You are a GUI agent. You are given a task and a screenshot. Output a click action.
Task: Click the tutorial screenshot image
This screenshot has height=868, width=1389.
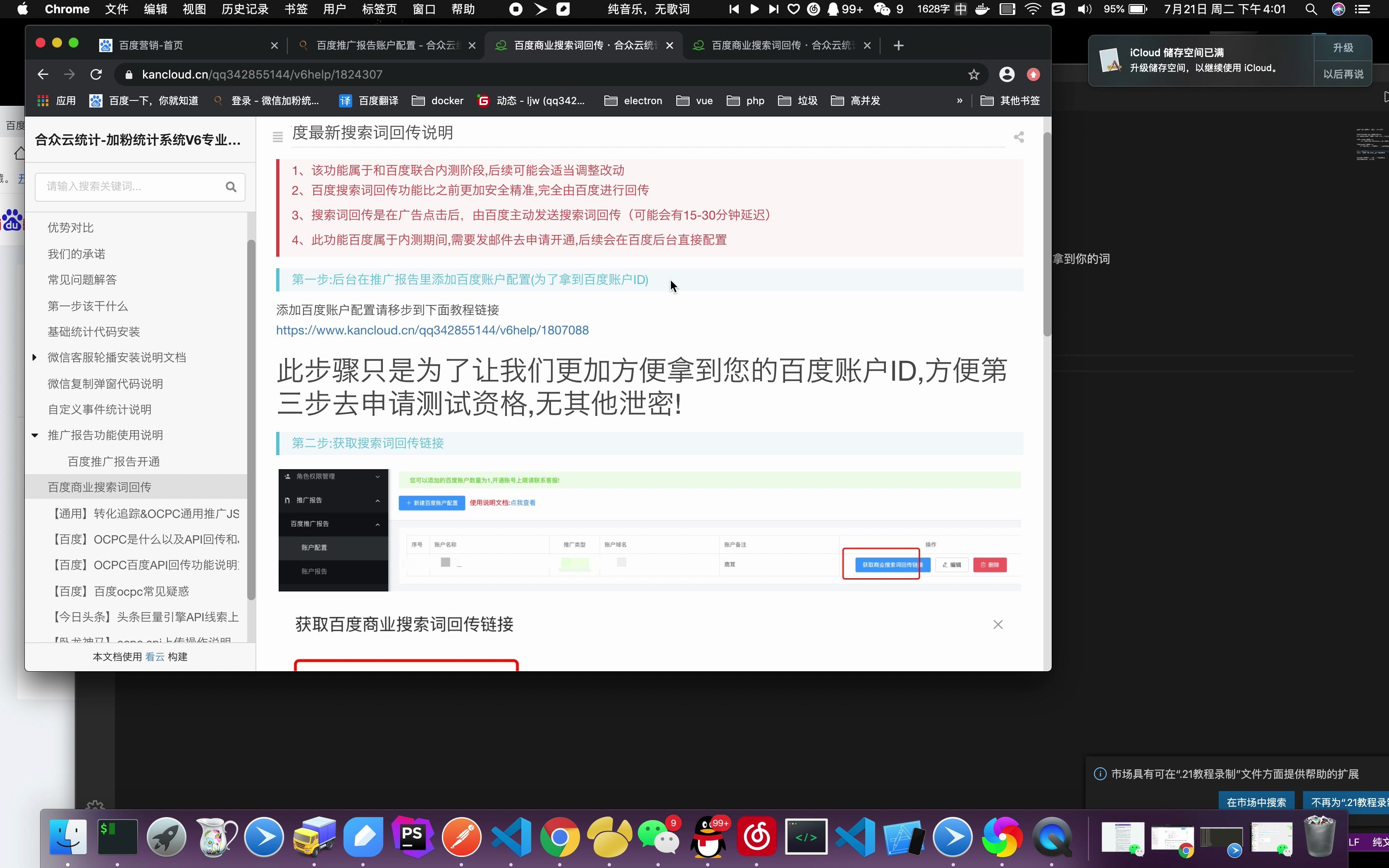[x=650, y=530]
